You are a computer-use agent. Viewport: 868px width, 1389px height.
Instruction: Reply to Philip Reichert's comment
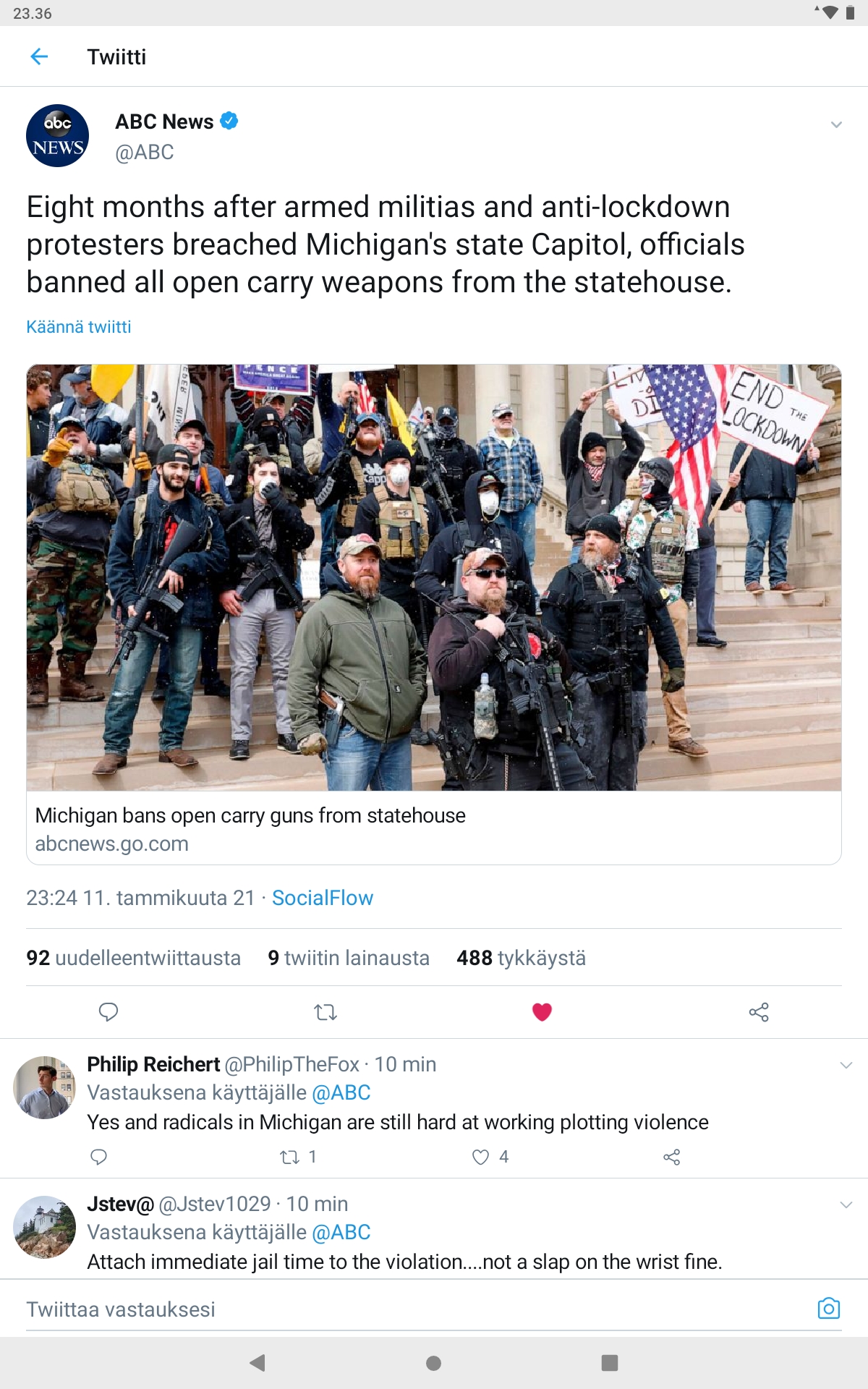click(99, 1157)
